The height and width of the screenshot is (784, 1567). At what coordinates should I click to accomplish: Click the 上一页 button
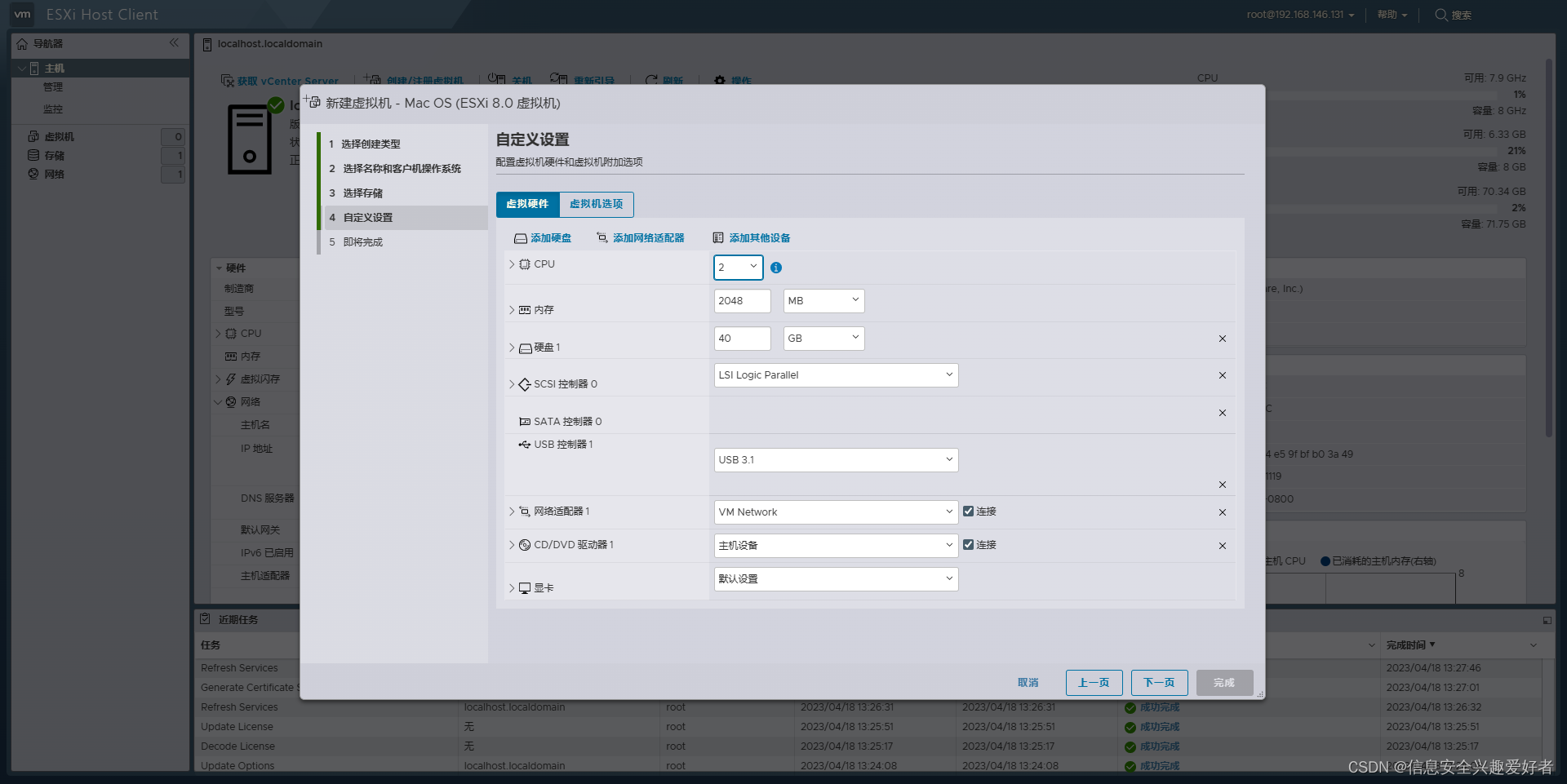coord(1094,683)
